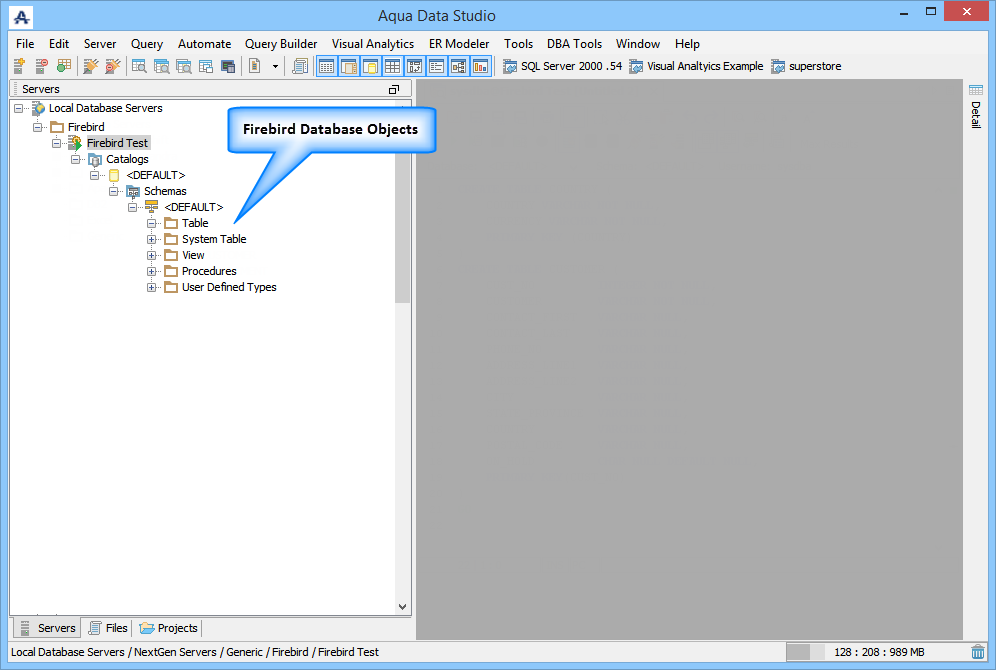Select the User Defined Types tree item
The image size is (996, 670).
(229, 287)
